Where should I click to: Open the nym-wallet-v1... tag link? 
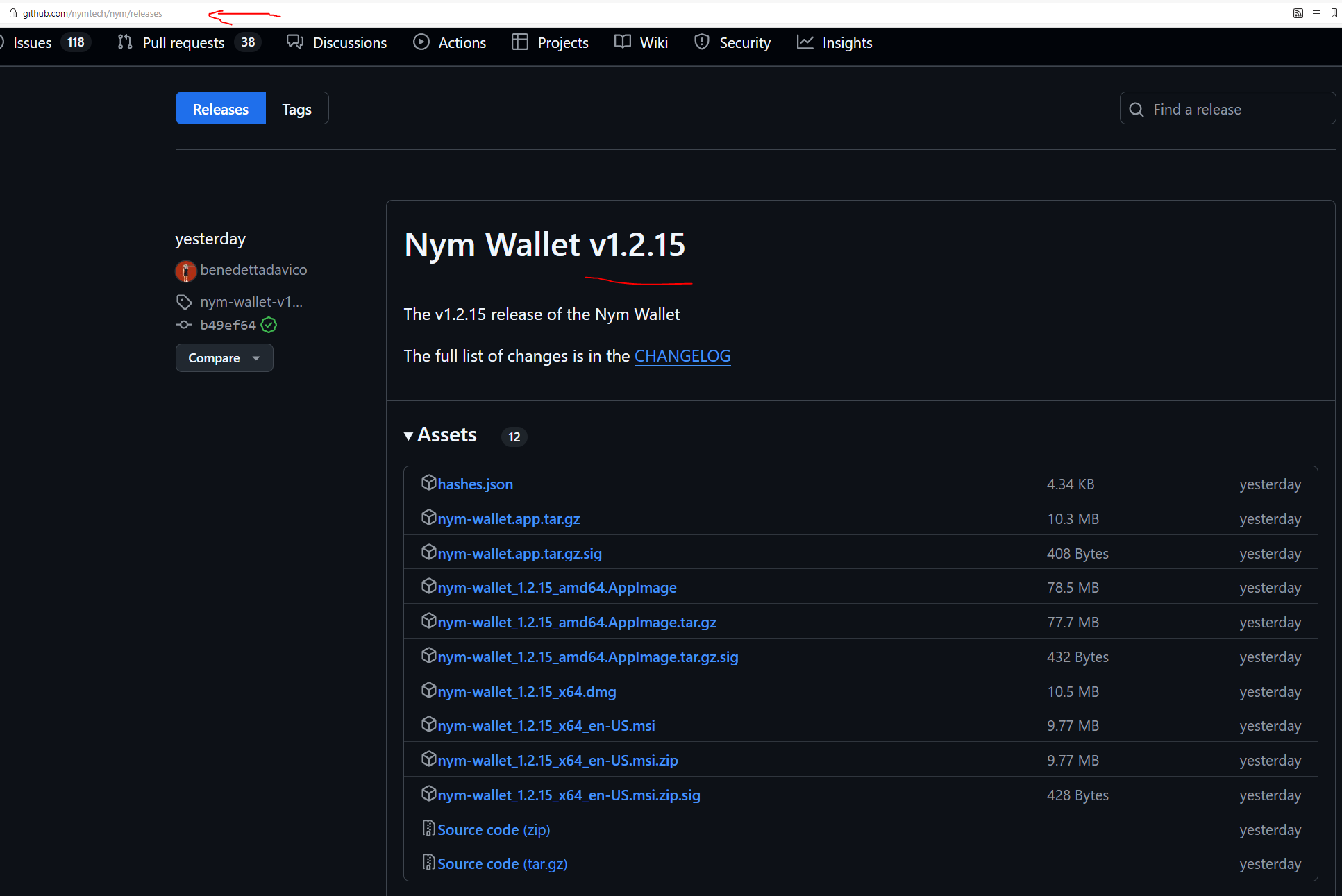[x=251, y=302]
